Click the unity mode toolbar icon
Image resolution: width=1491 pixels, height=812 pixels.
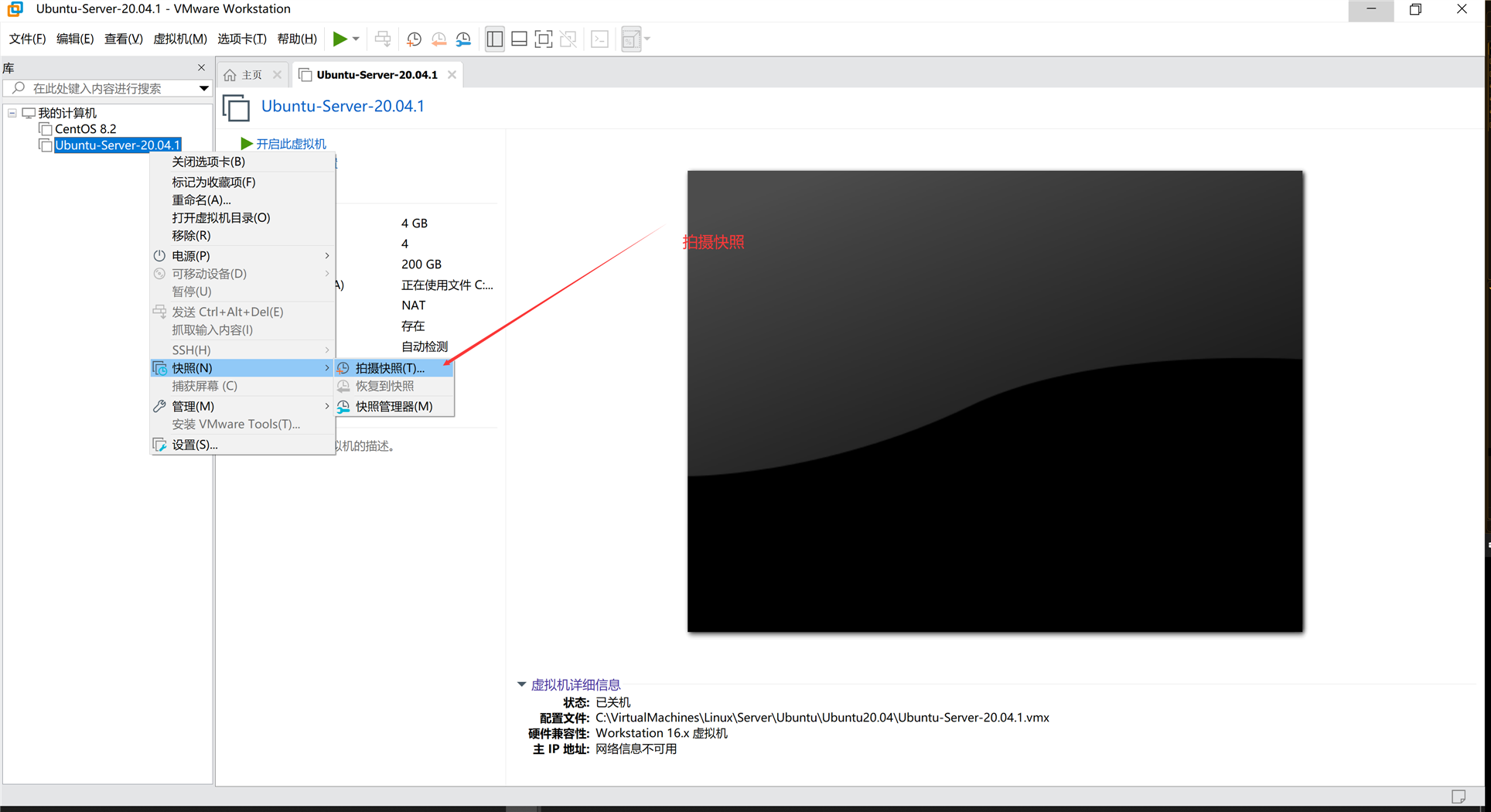[x=568, y=39]
